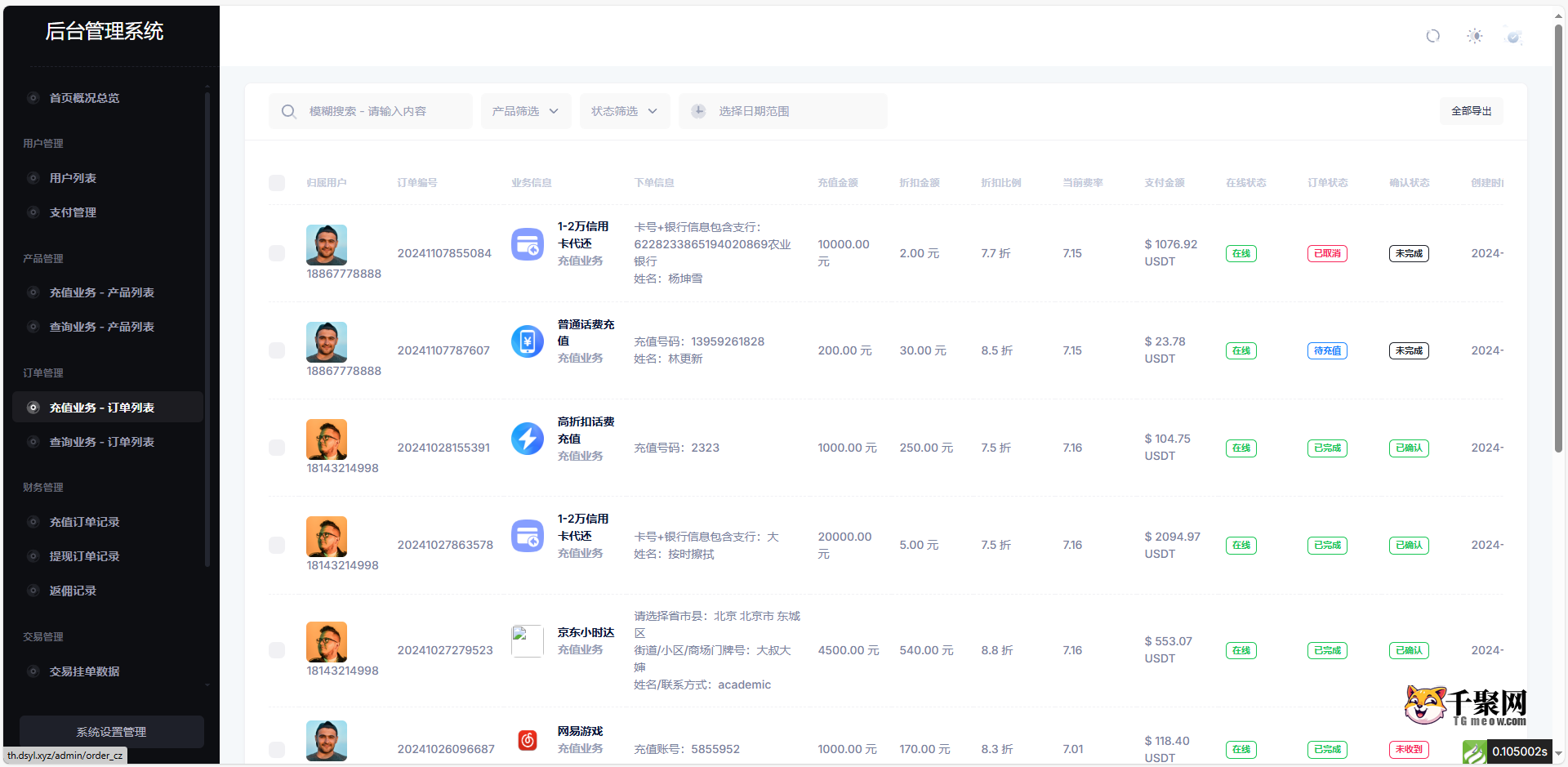
Task: Check the row for order 20241026096687
Action: 277,749
